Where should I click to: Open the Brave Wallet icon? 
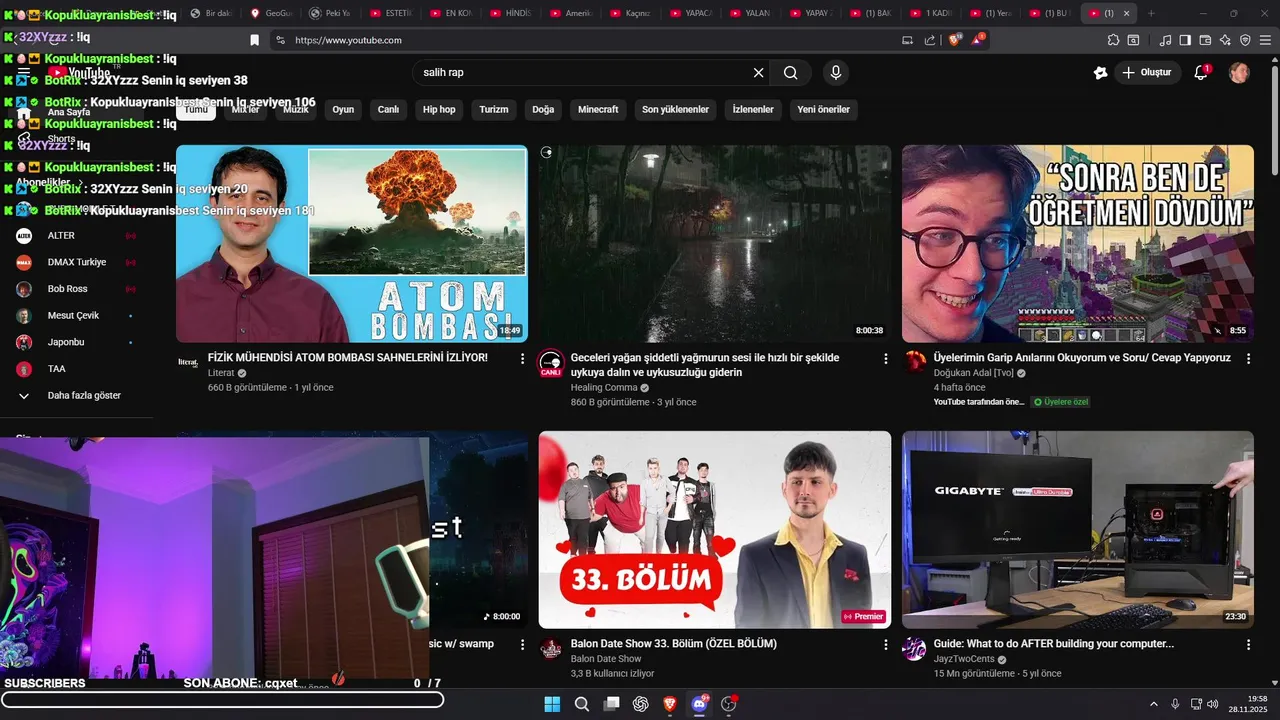click(1205, 40)
